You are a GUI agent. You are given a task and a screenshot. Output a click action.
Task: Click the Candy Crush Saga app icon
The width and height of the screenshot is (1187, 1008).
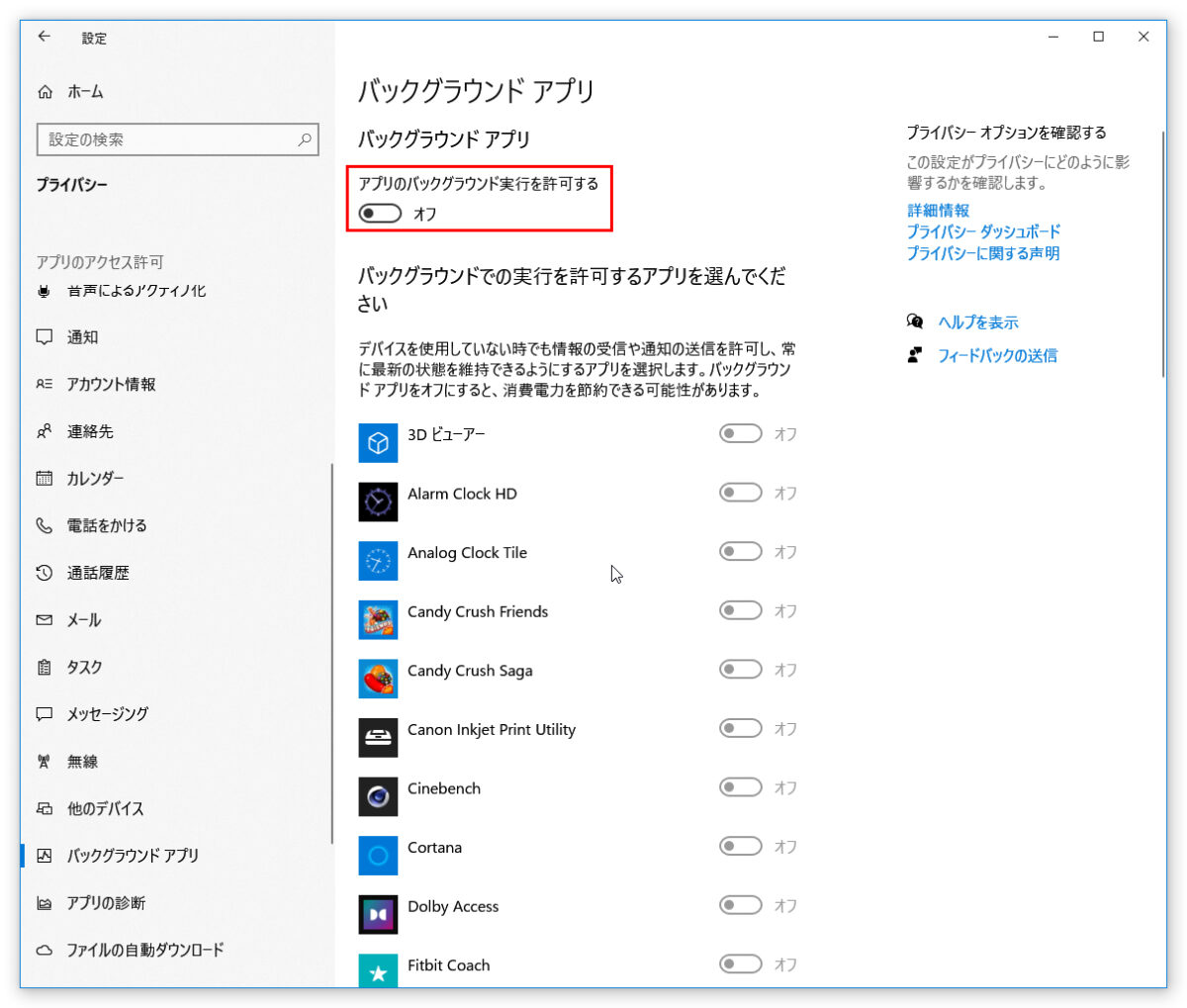(x=378, y=679)
